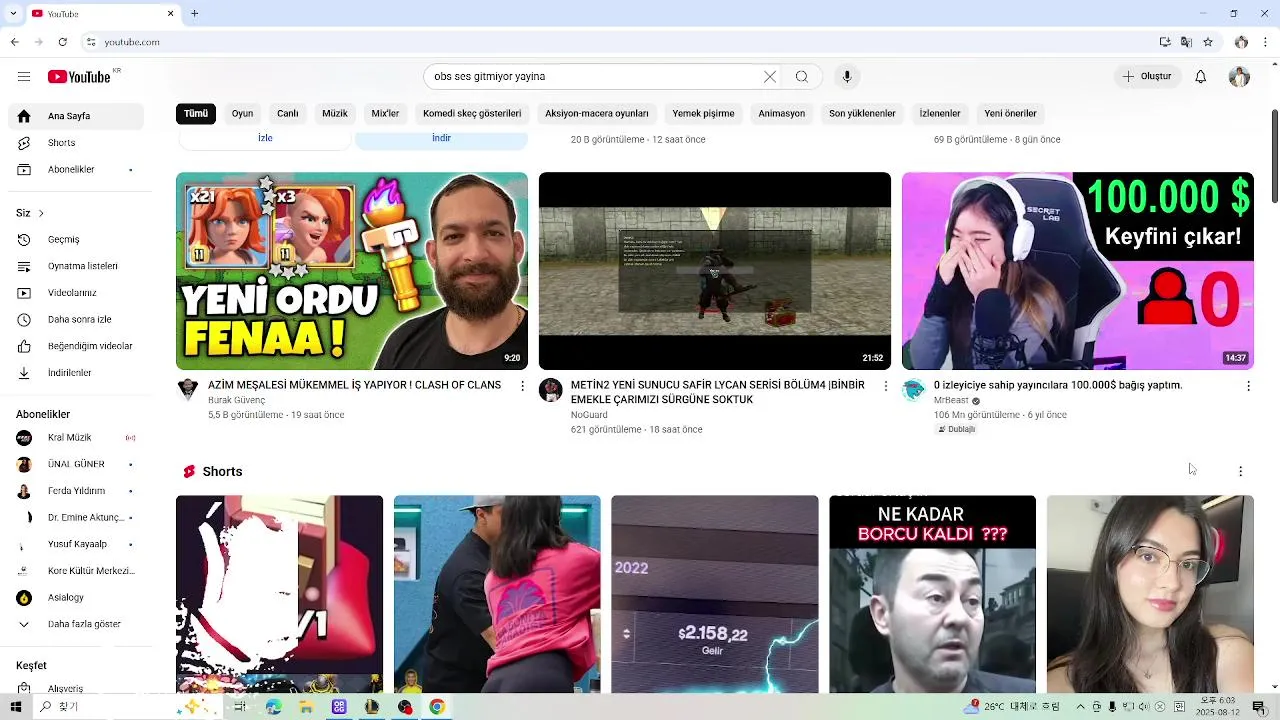Open Abonelikler in sidebar
Viewport: 1280px width, 720px height.
point(76,169)
